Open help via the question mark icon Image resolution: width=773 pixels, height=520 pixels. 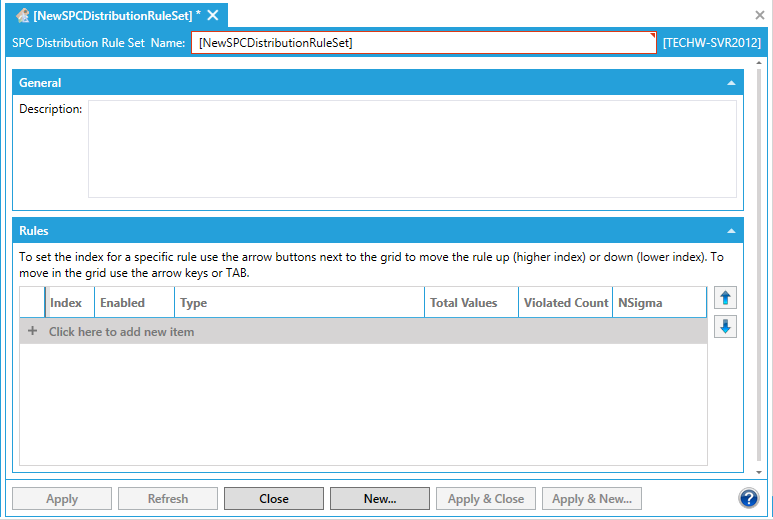tap(749, 498)
